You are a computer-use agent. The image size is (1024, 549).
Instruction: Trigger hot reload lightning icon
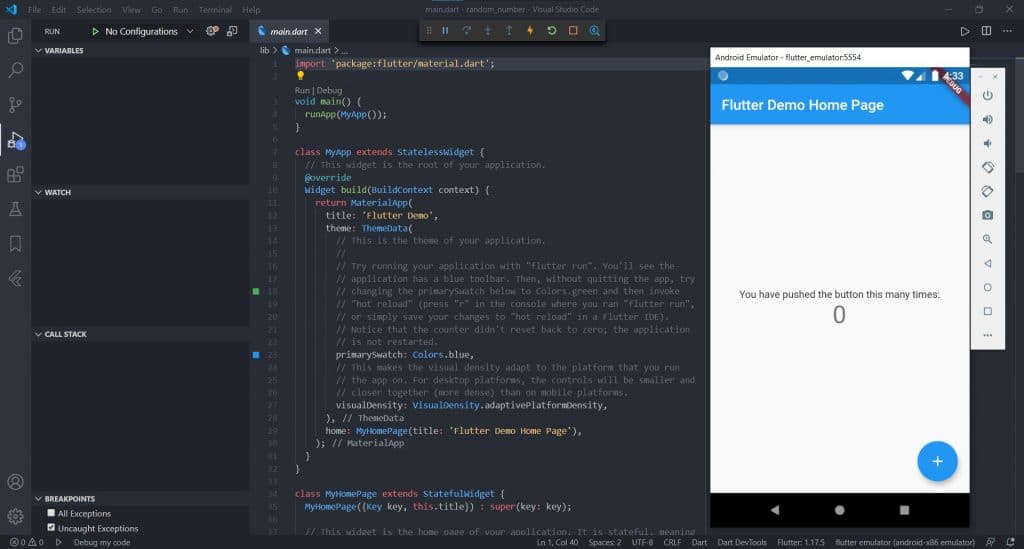[530, 31]
